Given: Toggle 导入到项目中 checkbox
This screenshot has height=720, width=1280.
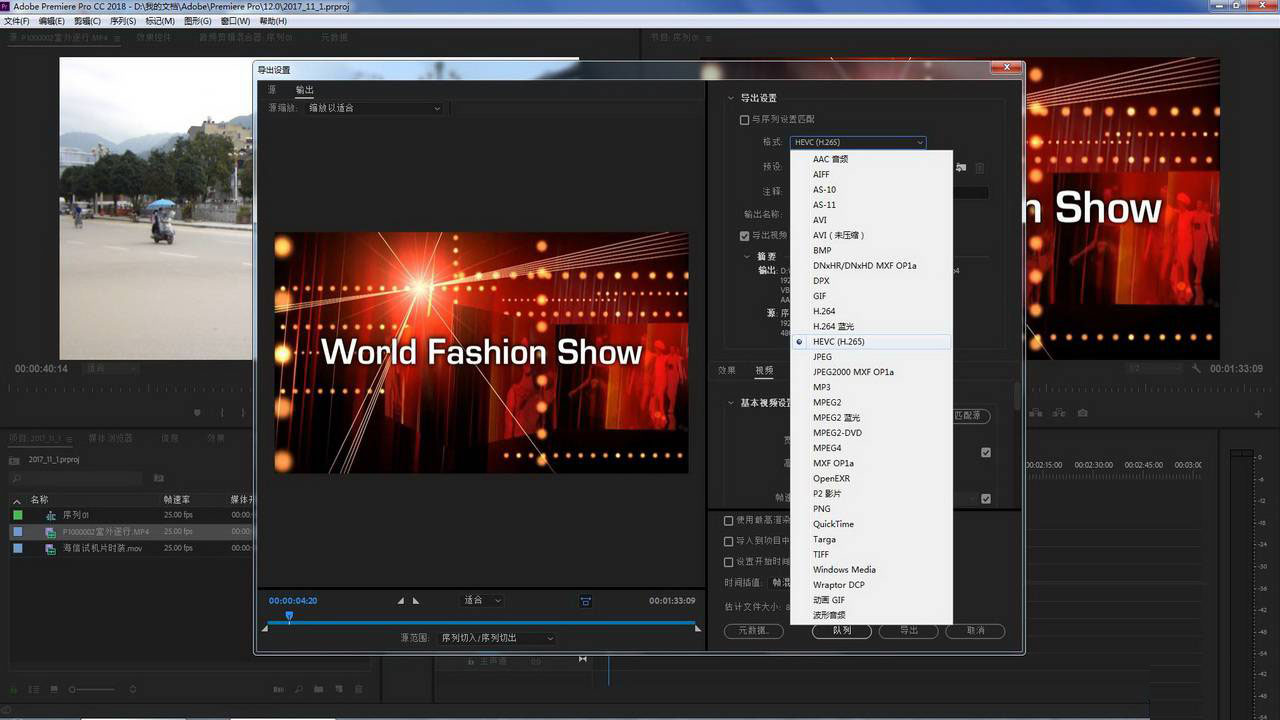Looking at the screenshot, I should (729, 541).
